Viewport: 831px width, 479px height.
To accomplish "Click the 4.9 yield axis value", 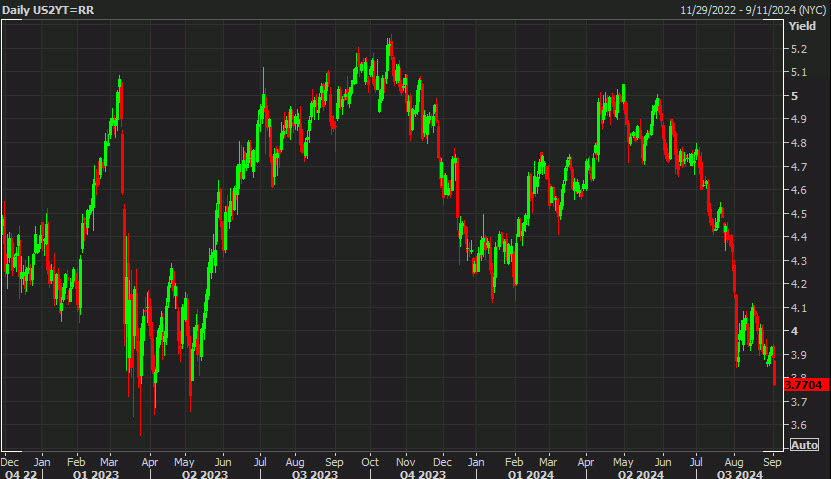I will pyautogui.click(x=798, y=119).
